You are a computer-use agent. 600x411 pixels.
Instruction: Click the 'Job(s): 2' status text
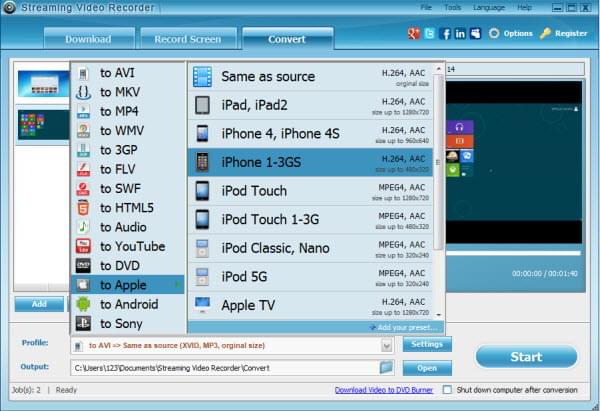[x=26, y=390]
